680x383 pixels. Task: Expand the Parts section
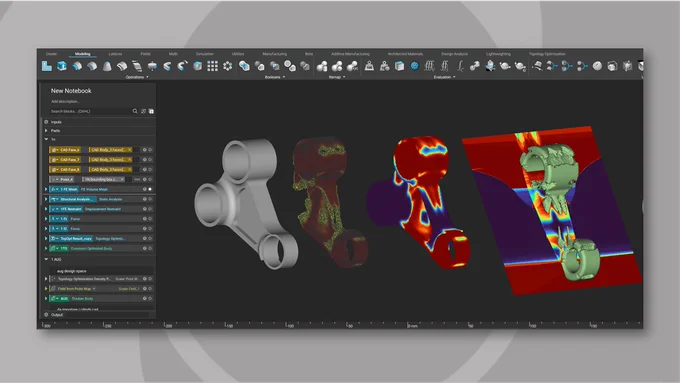click(x=46, y=131)
